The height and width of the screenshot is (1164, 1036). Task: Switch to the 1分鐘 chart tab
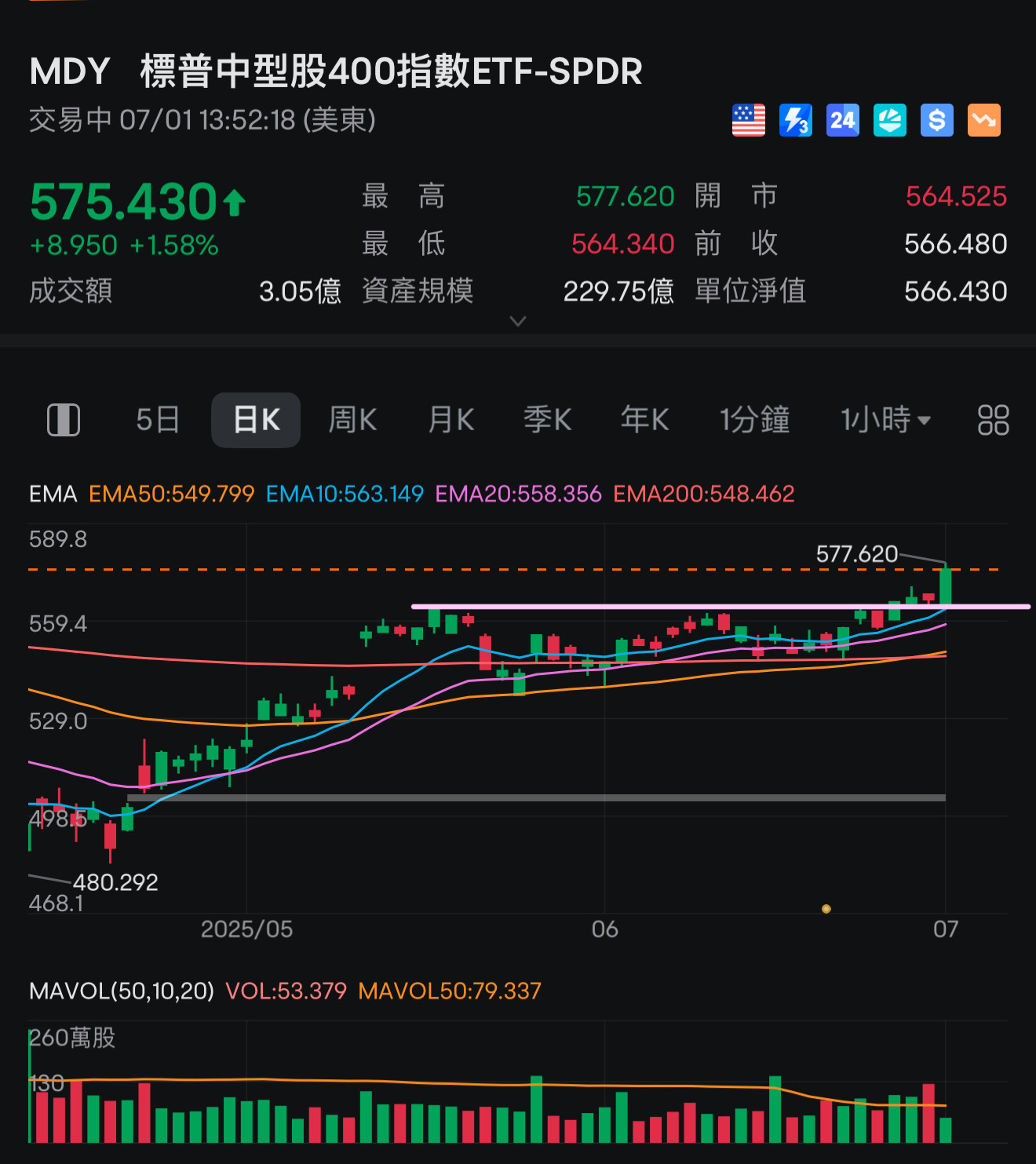(754, 420)
